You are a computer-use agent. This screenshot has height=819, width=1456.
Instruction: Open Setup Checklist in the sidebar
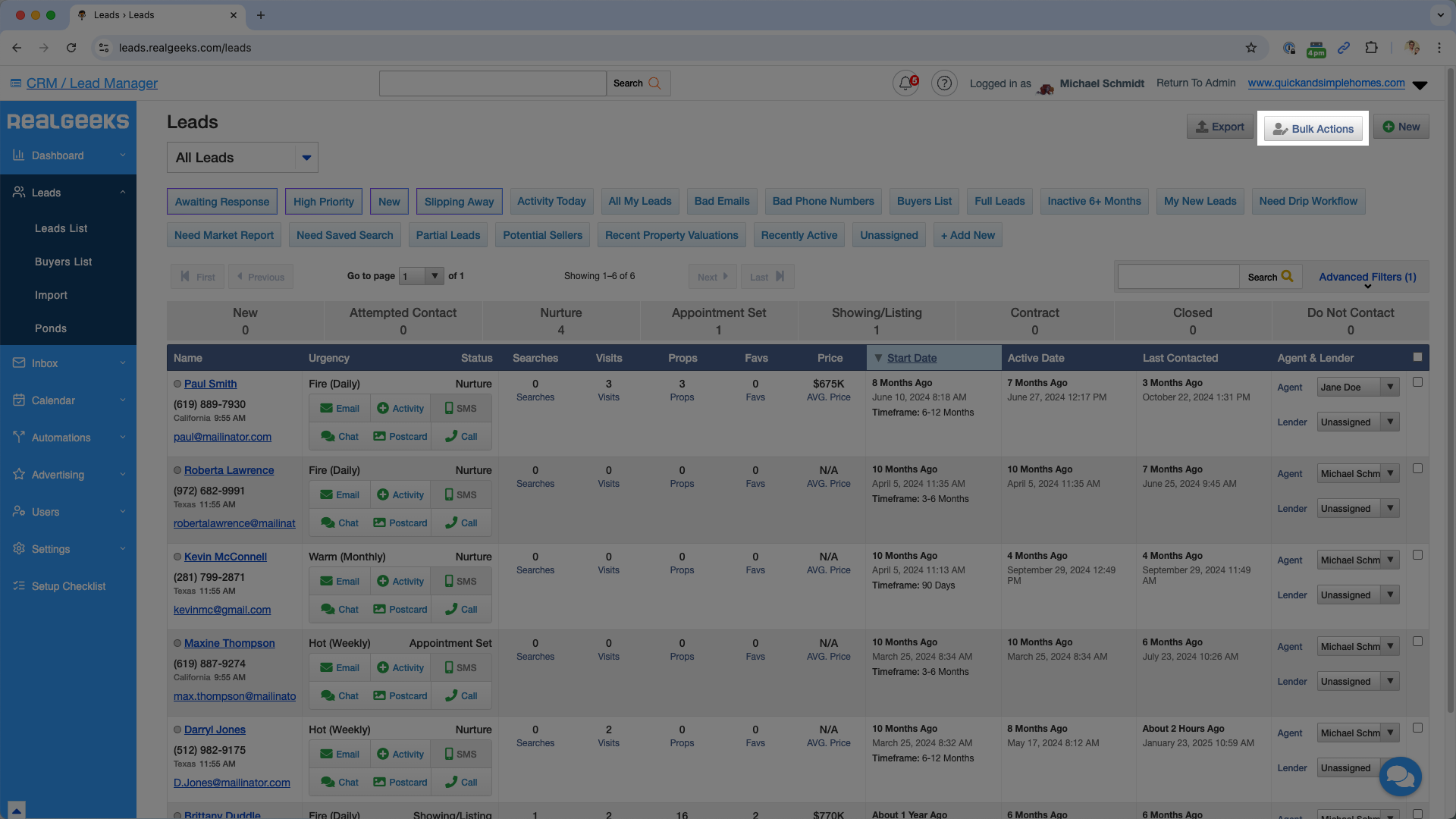point(68,586)
